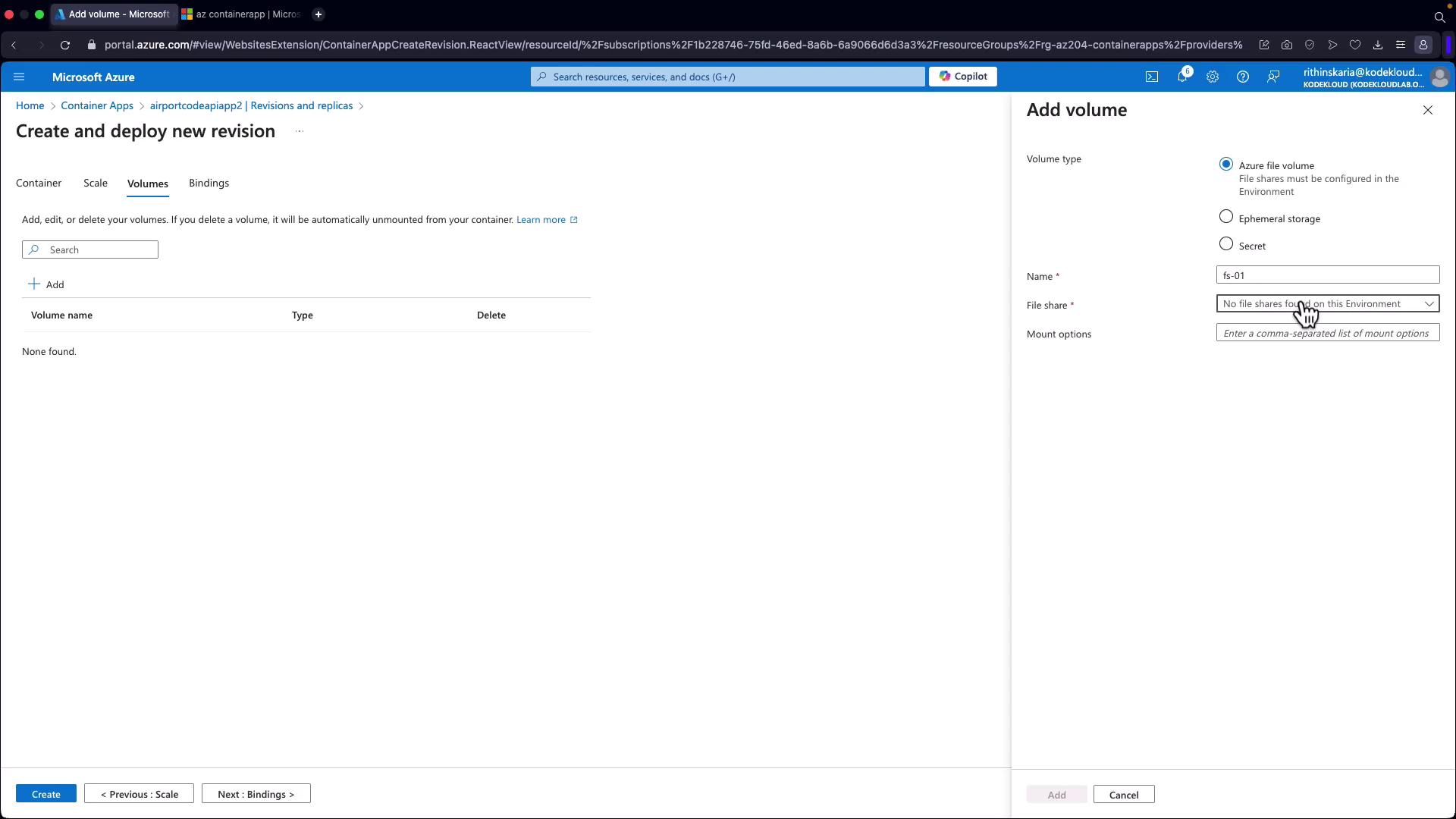Open the Azure settings gear
This screenshot has height=819, width=1456.
[x=1212, y=77]
